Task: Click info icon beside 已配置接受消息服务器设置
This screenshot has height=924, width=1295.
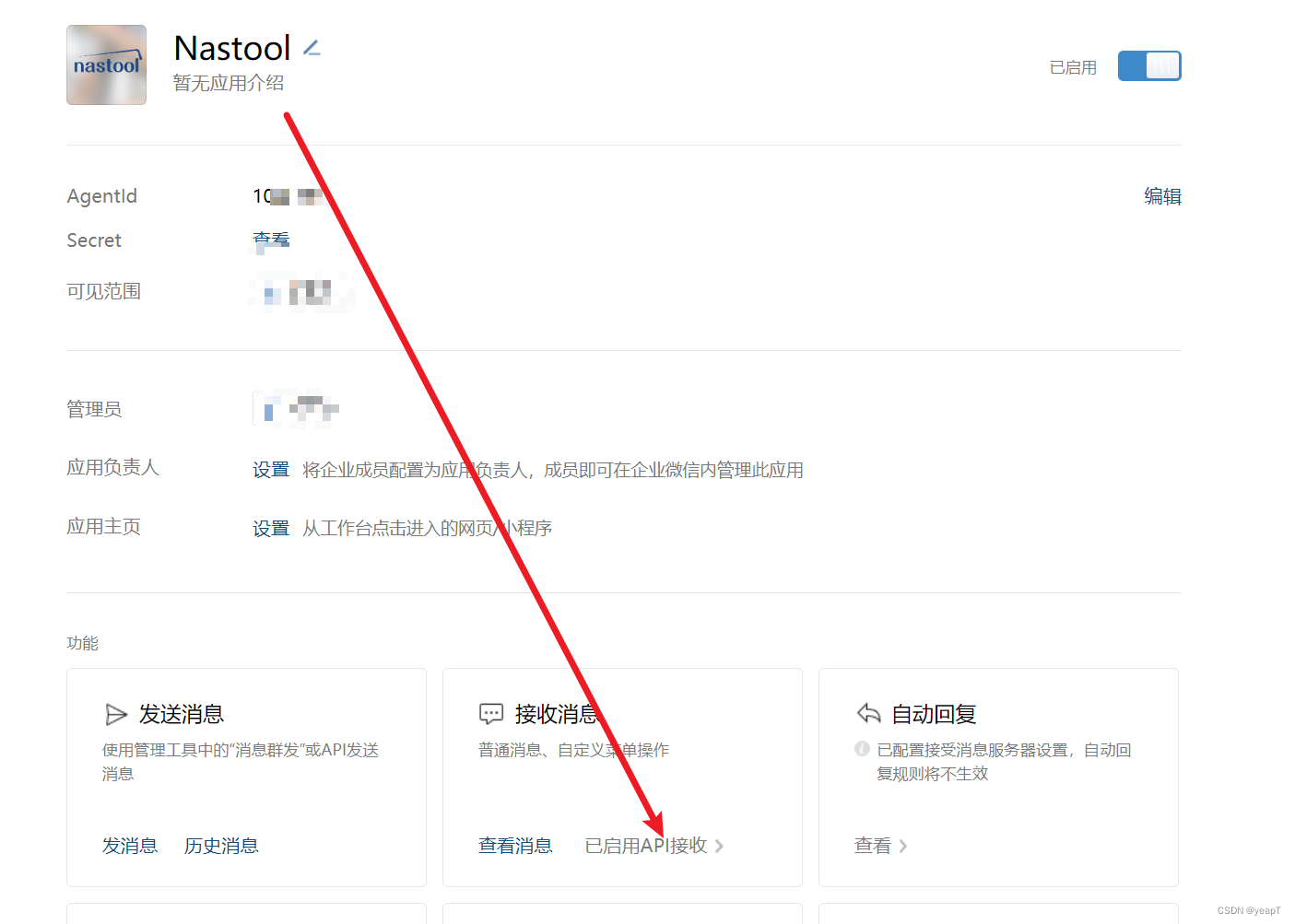Action: (x=862, y=749)
